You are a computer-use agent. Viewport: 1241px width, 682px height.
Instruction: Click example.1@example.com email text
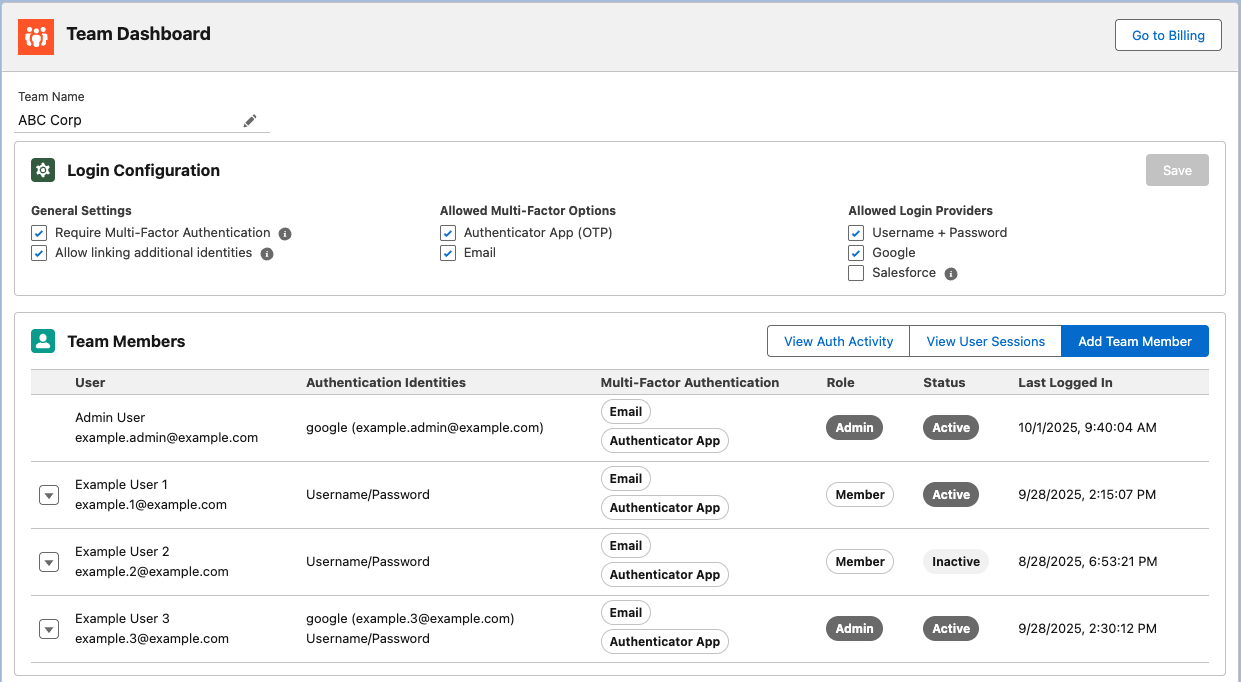(x=151, y=505)
